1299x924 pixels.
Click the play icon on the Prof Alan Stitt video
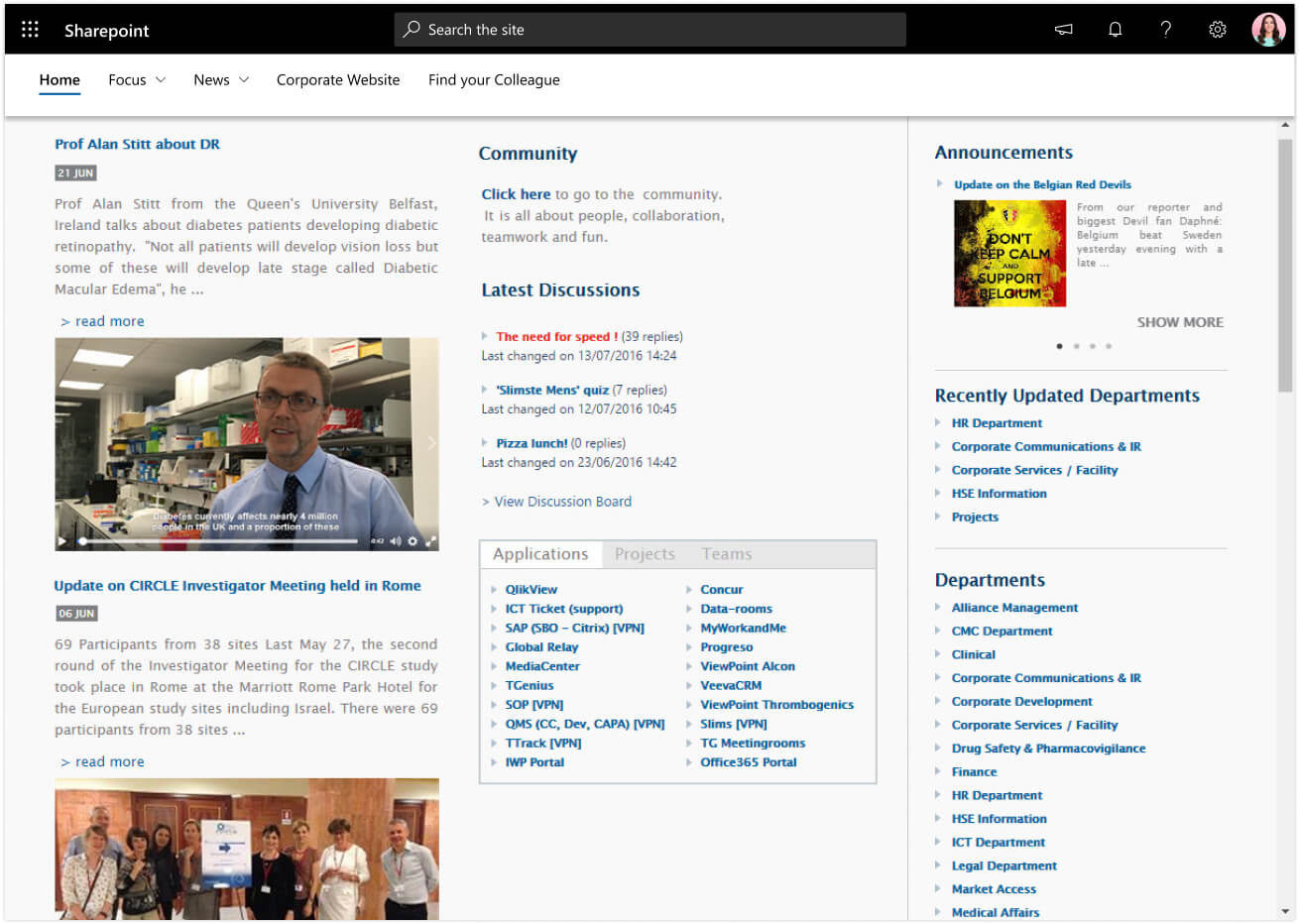[61, 540]
